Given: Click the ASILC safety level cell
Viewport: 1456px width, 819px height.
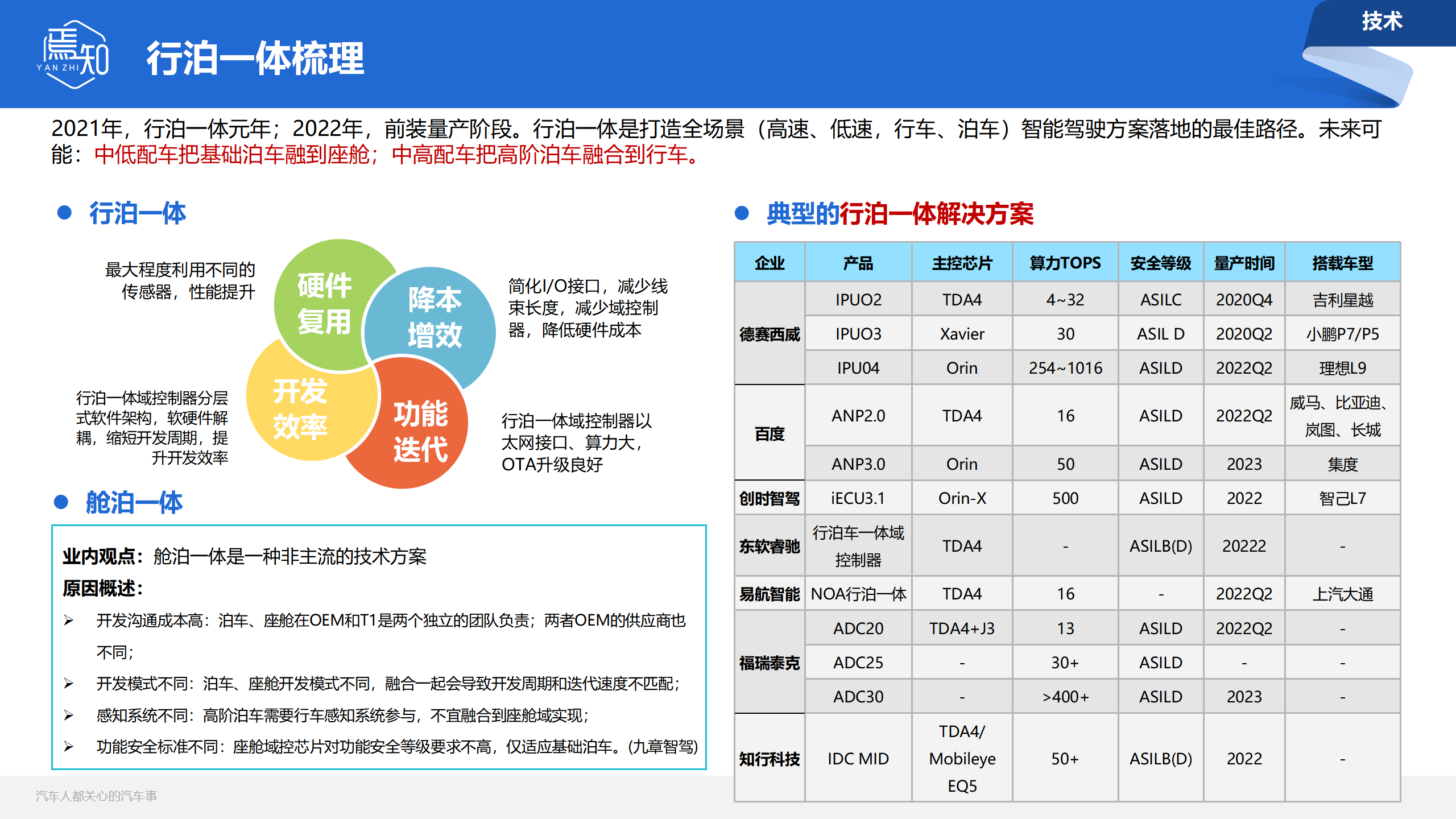Looking at the screenshot, I should 1161,300.
